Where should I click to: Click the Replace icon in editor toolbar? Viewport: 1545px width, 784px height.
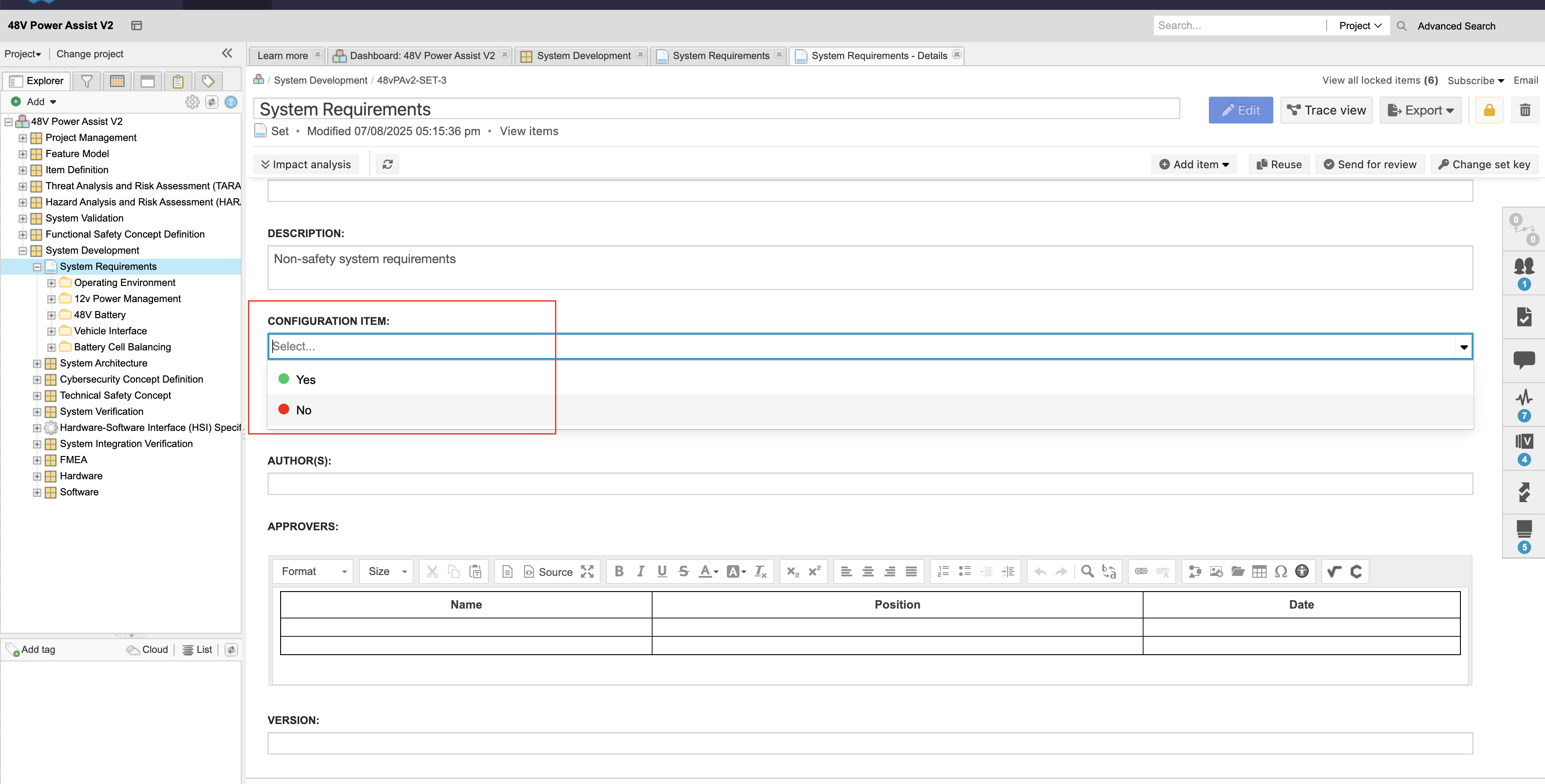(x=1109, y=571)
